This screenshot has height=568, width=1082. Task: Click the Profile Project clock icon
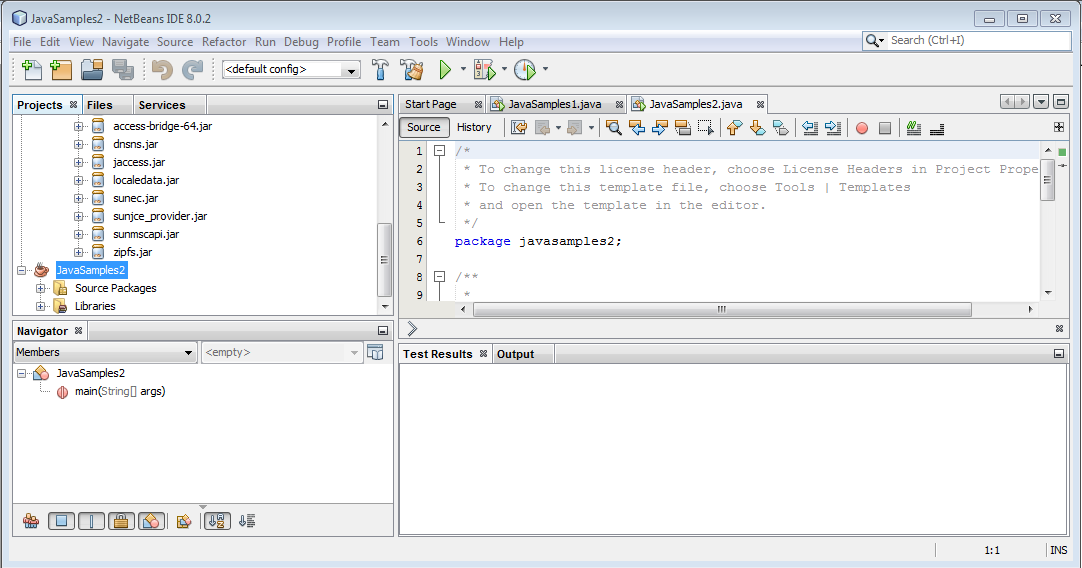[x=524, y=70]
